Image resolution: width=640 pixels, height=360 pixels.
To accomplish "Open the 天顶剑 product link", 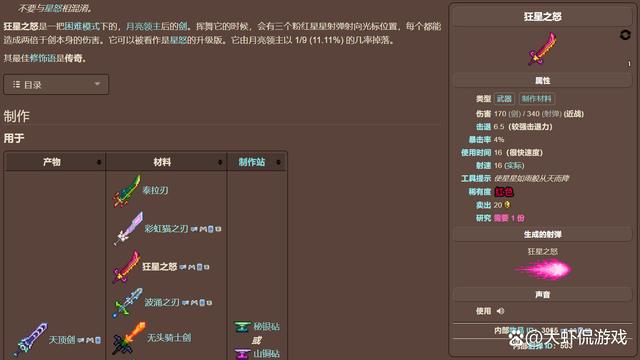I will point(62,340).
